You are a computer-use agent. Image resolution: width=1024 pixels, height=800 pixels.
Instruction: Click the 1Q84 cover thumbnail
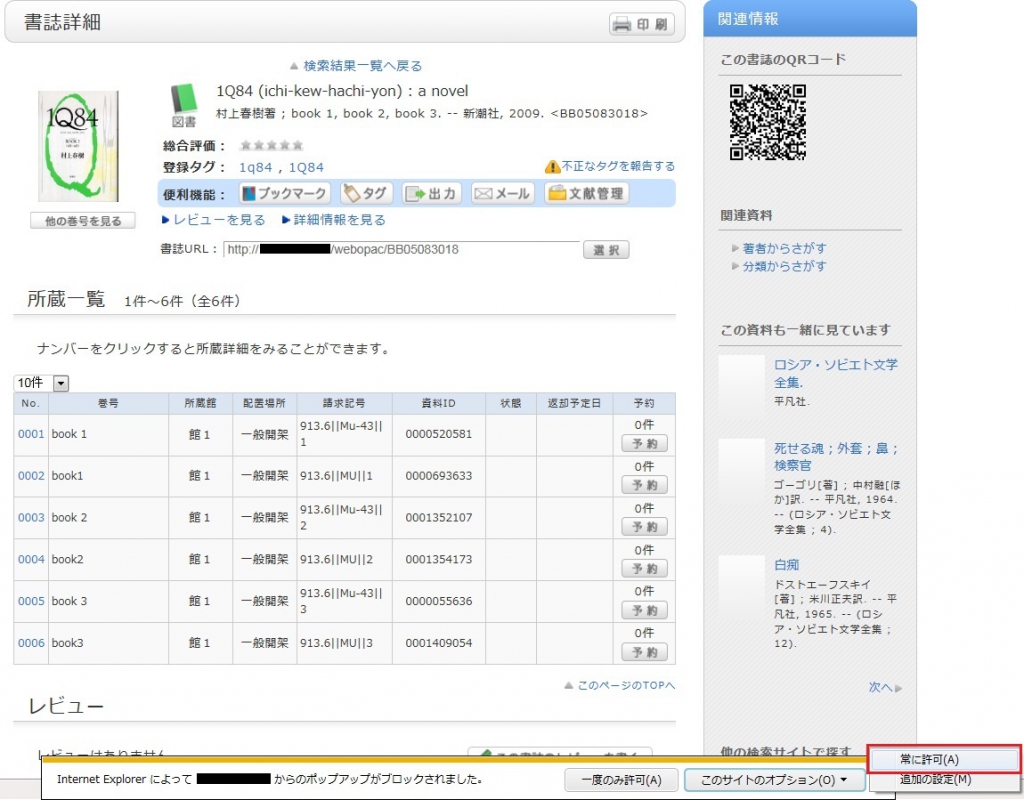(x=79, y=145)
